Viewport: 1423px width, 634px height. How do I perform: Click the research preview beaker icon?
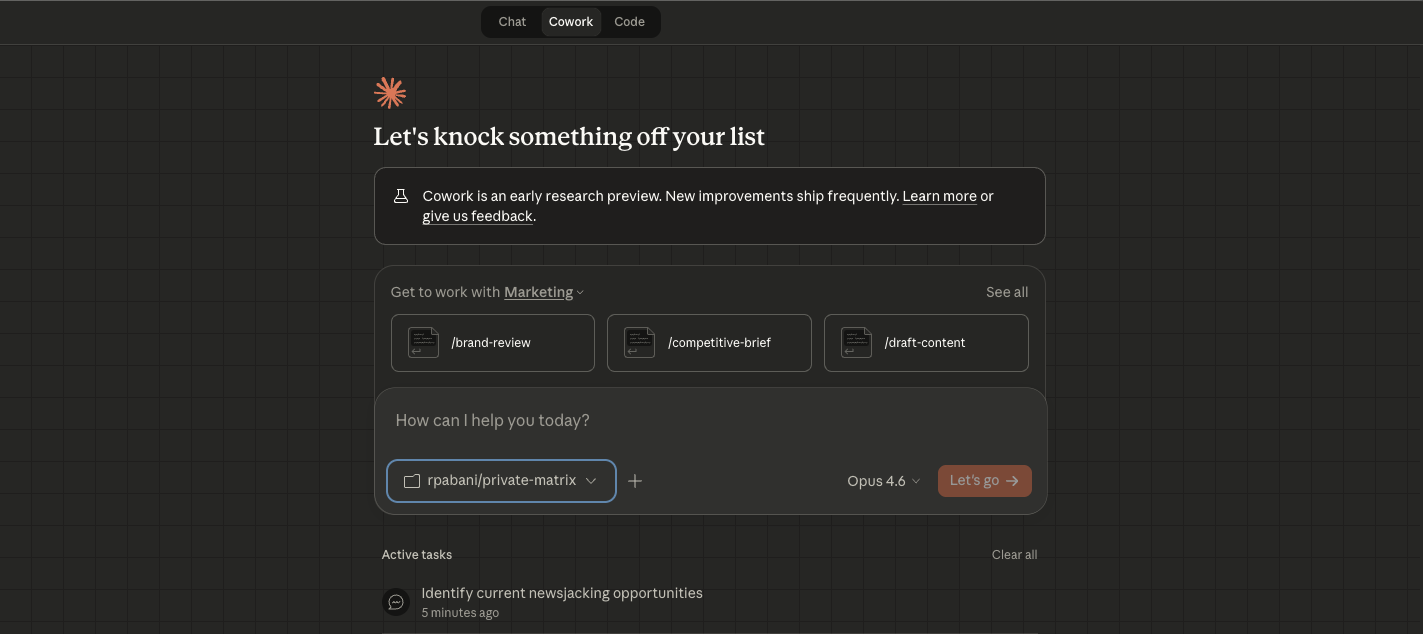pos(401,196)
